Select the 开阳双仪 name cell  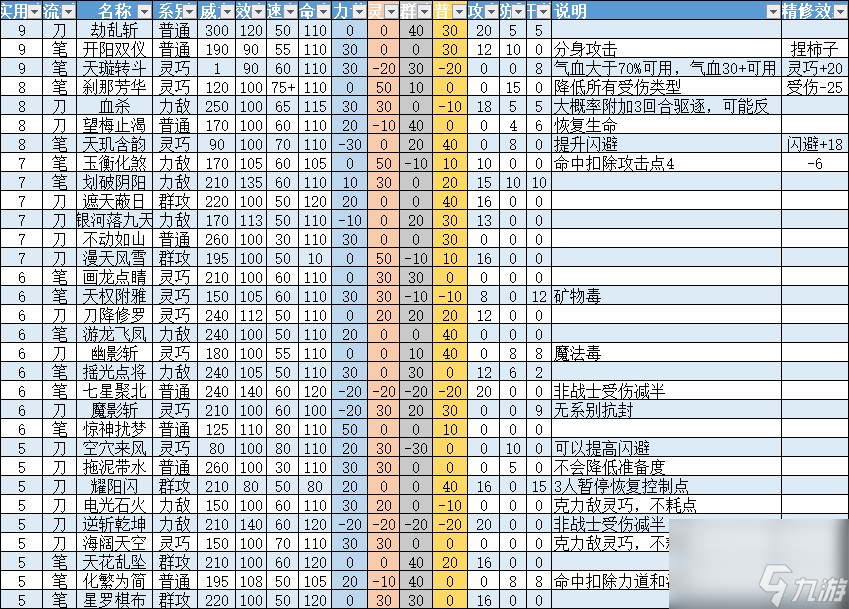[x=114, y=49]
